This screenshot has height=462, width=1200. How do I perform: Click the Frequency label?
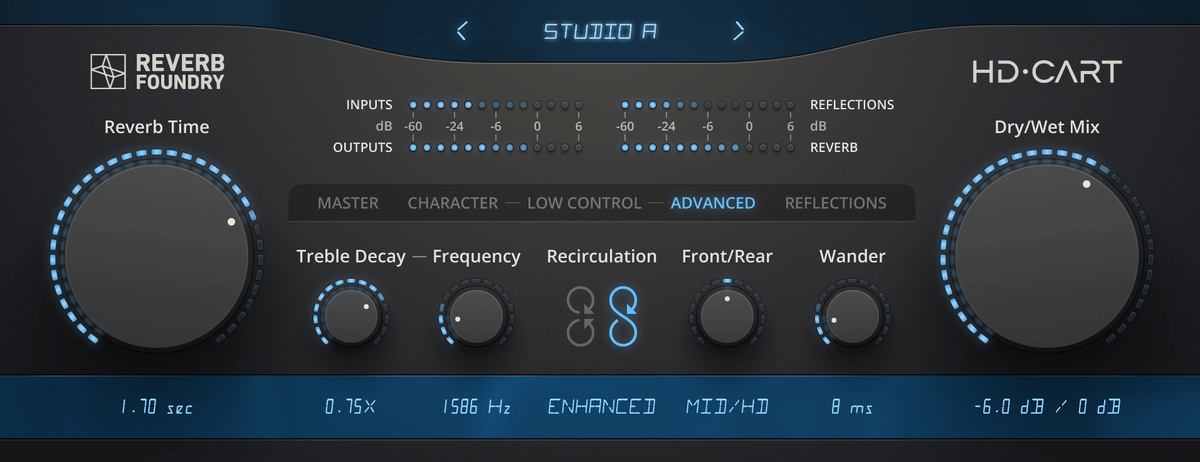pyautogui.click(x=476, y=257)
